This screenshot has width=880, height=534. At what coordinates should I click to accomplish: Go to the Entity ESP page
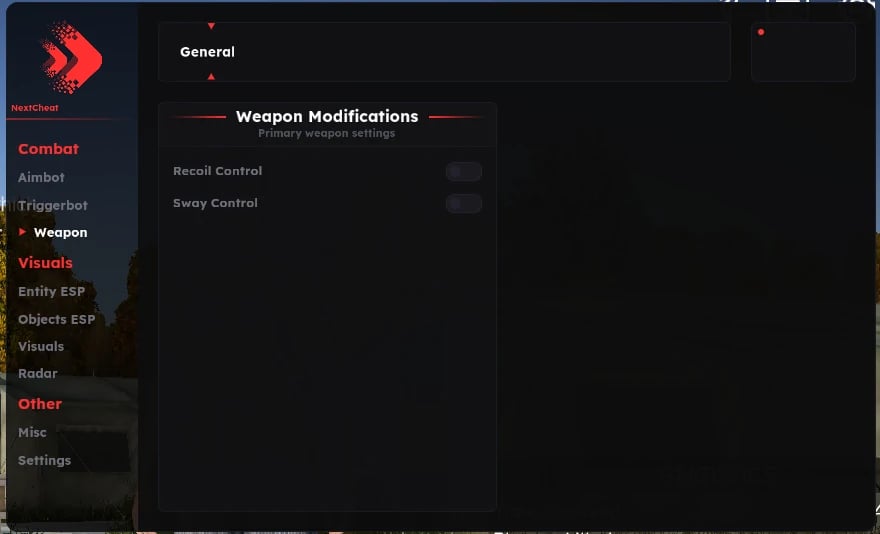52,291
